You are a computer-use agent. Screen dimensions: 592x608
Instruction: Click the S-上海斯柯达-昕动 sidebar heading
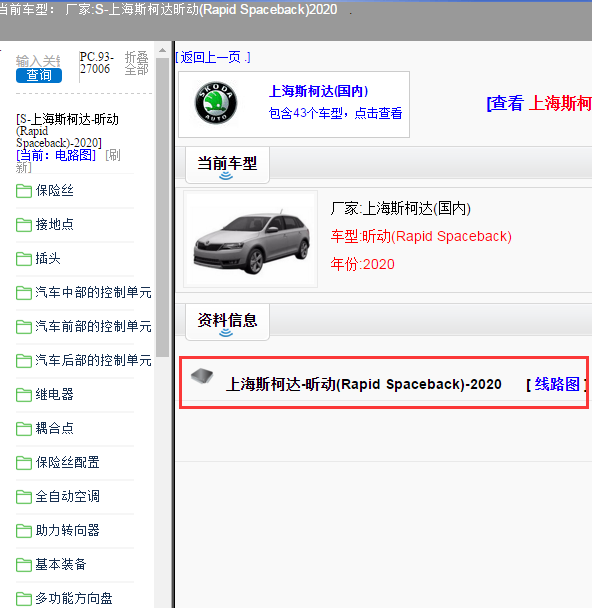67,131
